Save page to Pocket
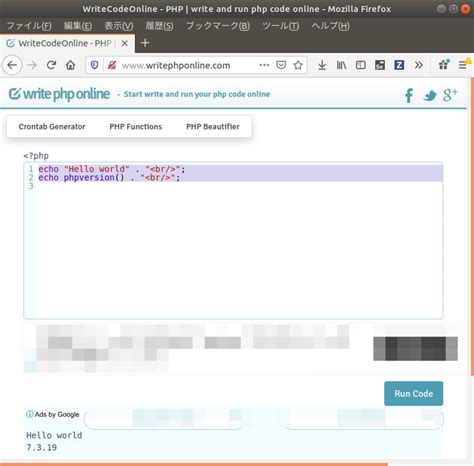This screenshot has height=466, width=474. [281, 65]
